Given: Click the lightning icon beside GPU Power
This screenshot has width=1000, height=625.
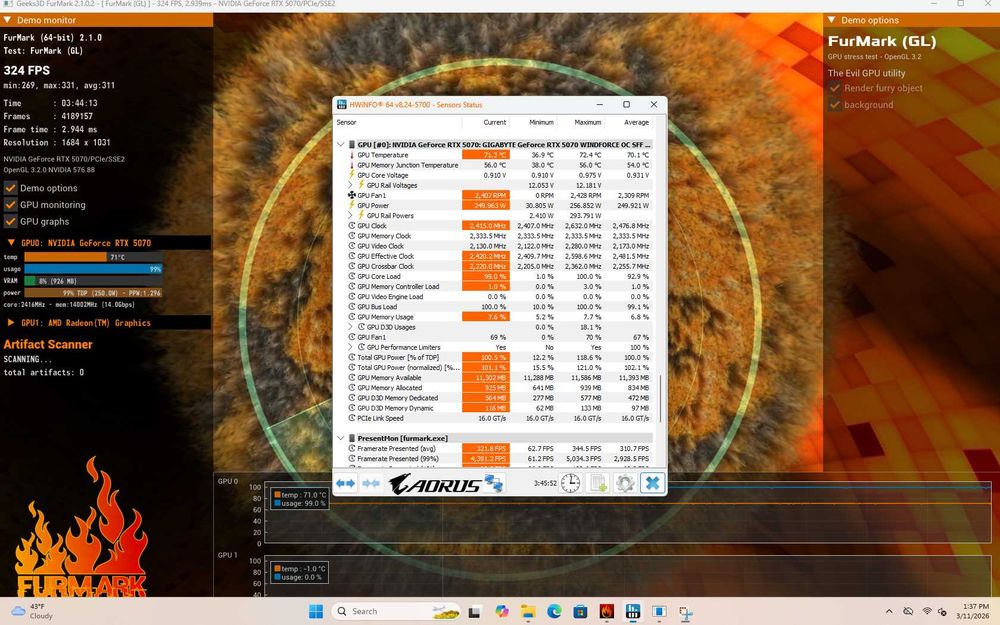Looking at the screenshot, I should [x=351, y=205].
